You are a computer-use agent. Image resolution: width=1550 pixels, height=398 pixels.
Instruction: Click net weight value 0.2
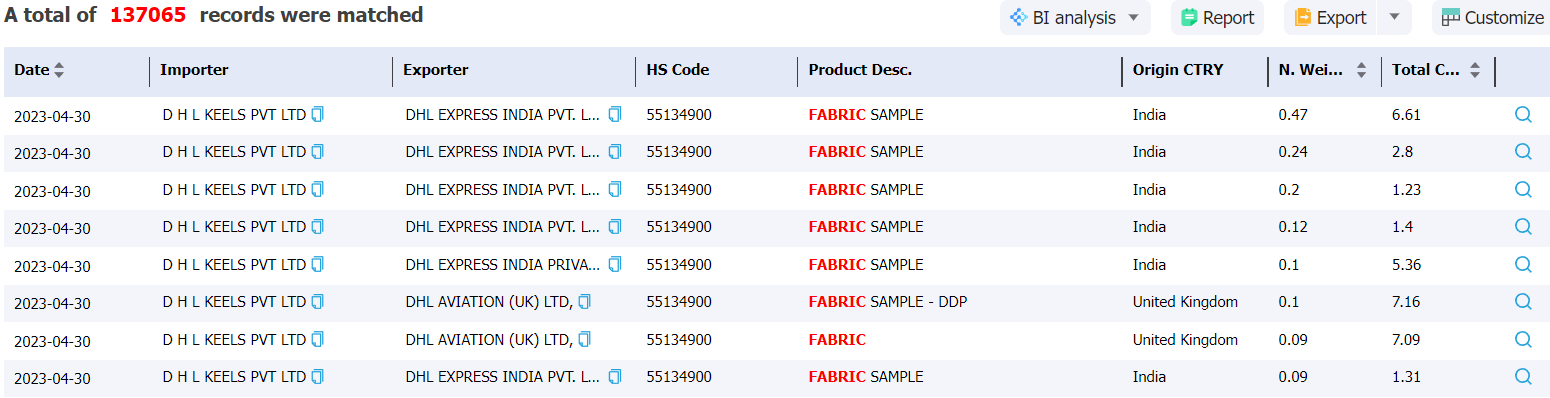click(1288, 189)
